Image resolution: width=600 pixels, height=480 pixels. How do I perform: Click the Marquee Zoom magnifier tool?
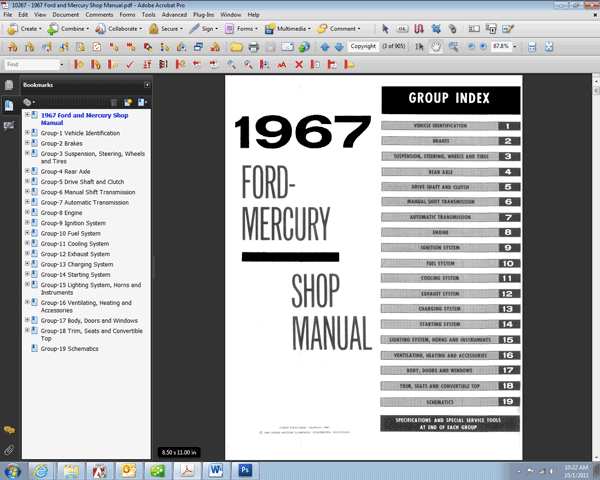[x=453, y=47]
